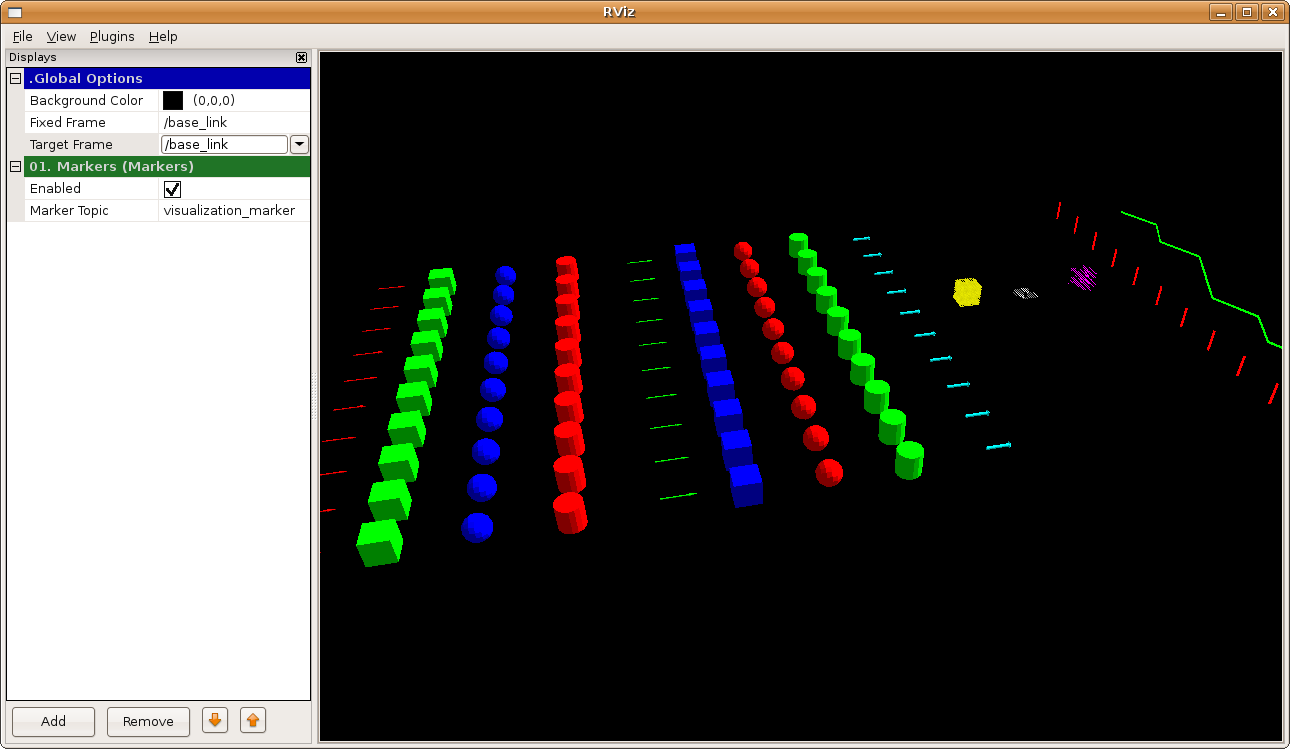Maximize the RViz window
1290x749 pixels.
pos(1246,12)
